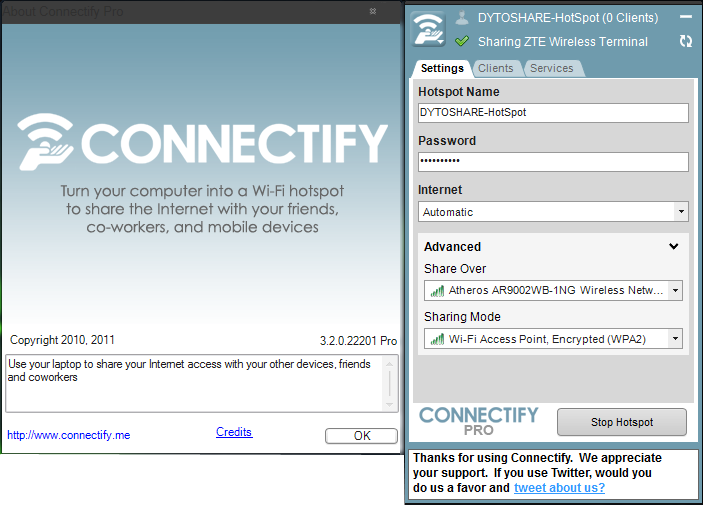Click the 'Sharing ZTE Wireless Terminal' status text

tap(563, 42)
